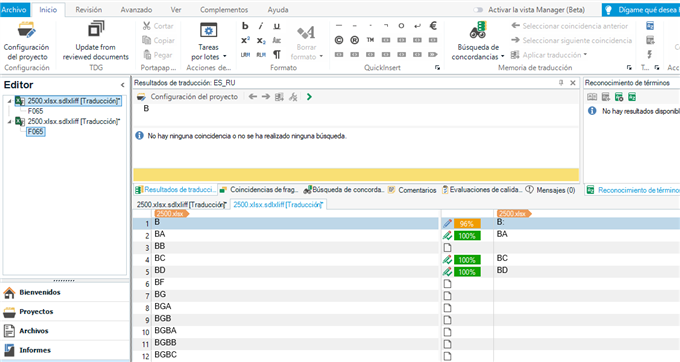The height and width of the screenshot is (362, 680).
Task: Toggle small caps formatting icon
Action: (x=276, y=40)
